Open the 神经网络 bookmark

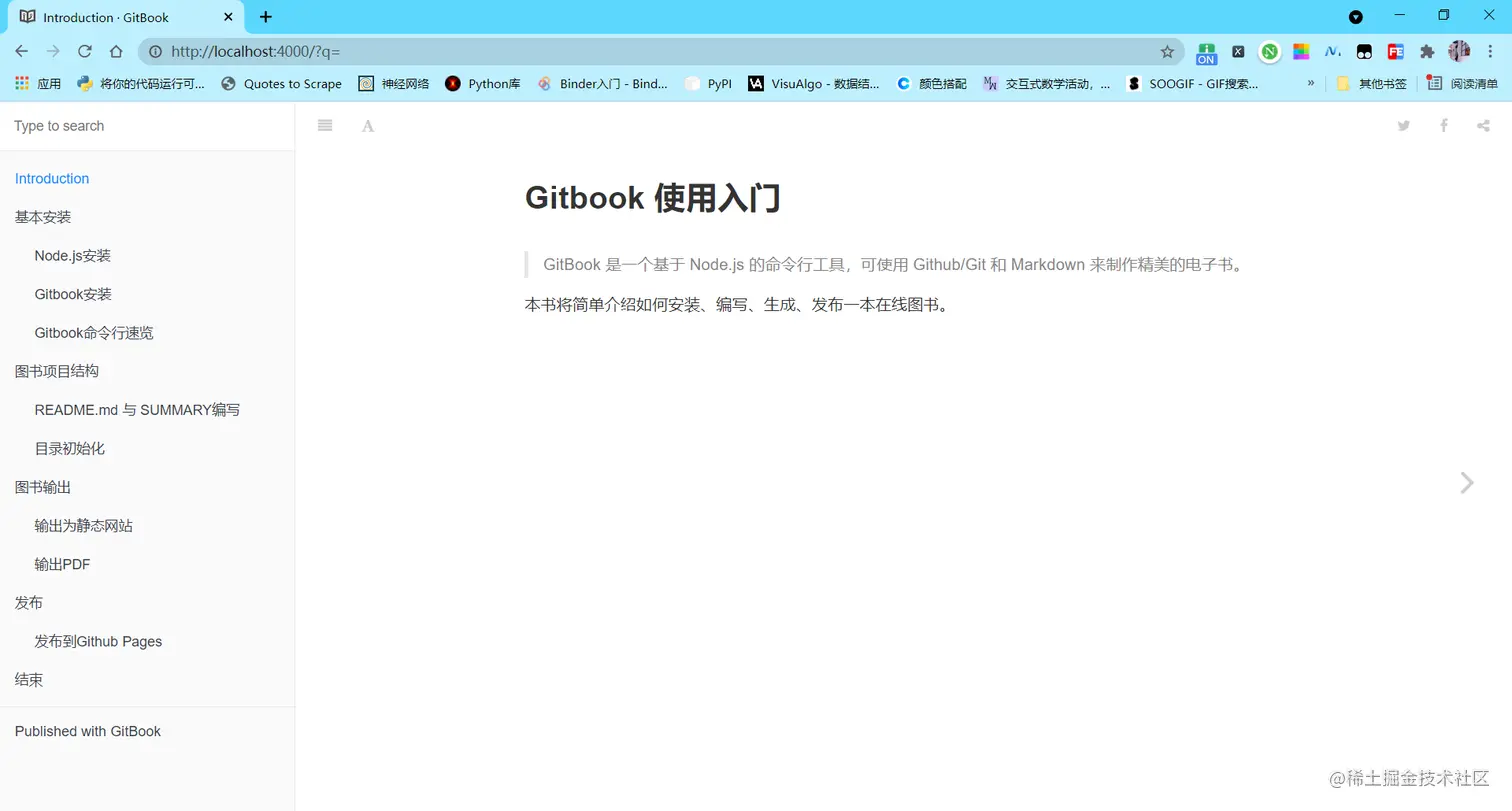tap(394, 84)
